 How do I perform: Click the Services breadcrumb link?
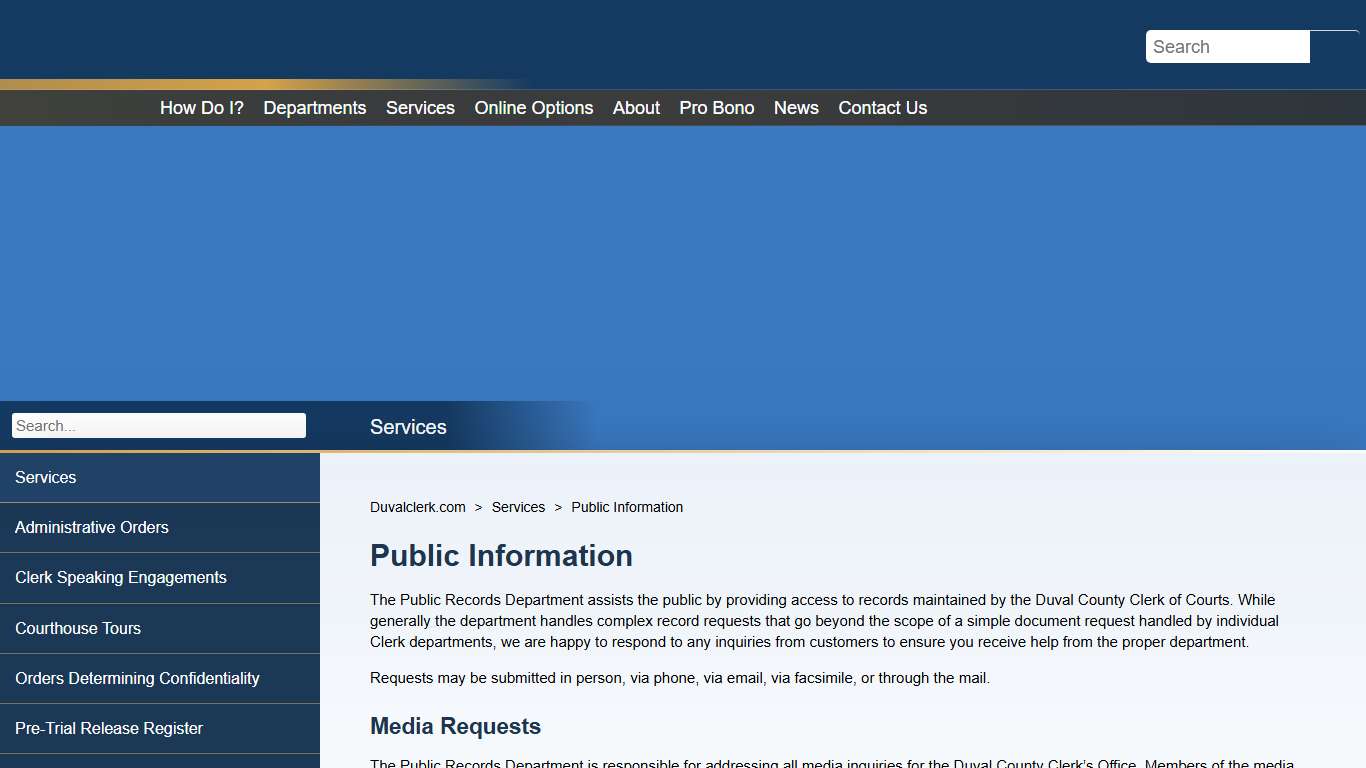point(518,507)
